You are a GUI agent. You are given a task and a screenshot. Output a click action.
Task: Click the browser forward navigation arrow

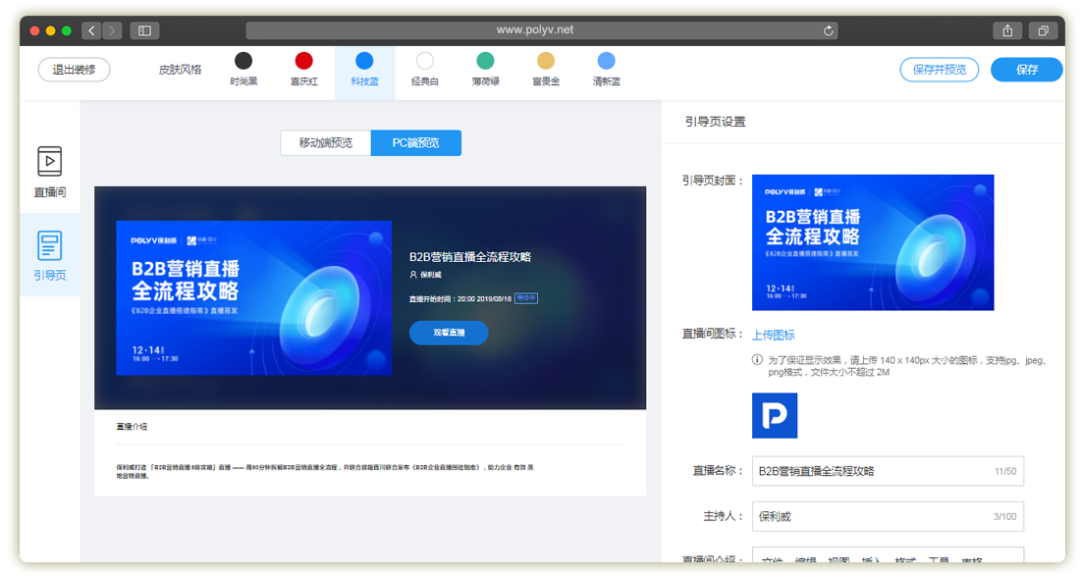111,30
